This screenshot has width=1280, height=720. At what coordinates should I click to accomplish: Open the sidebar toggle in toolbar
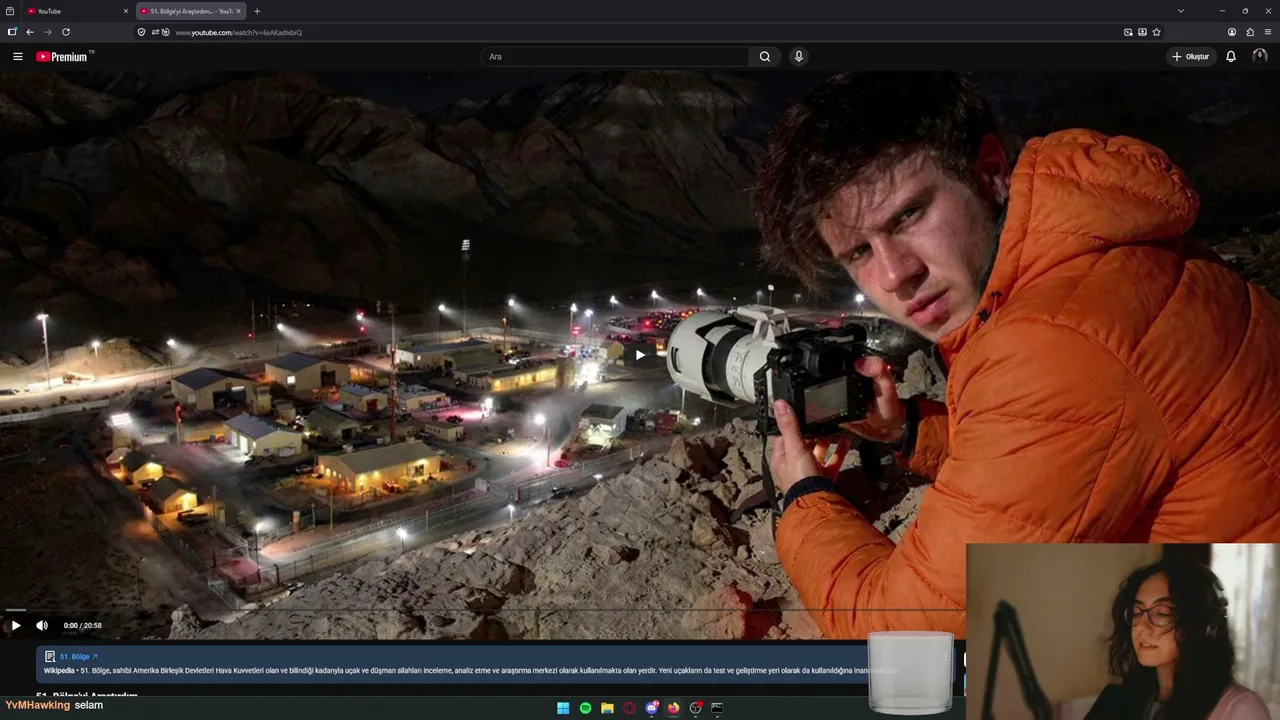coord(12,32)
